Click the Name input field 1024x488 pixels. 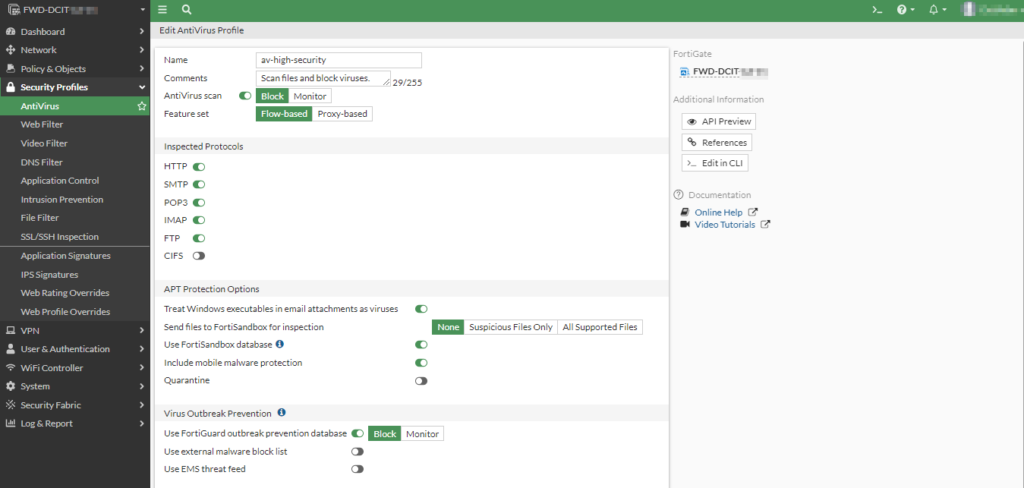click(338, 60)
